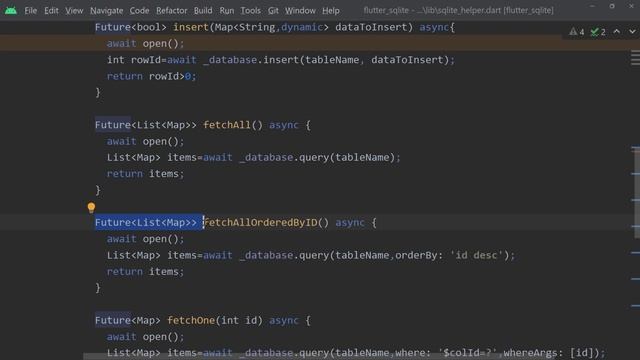
Task: Open the Refactor menu
Action: coord(171,11)
